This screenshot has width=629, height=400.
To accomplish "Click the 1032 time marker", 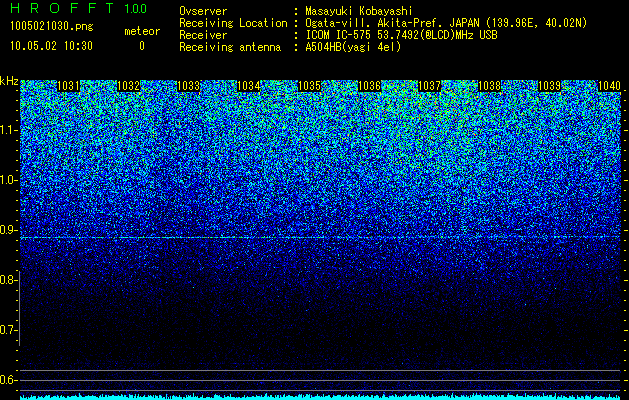I will pos(128,86).
